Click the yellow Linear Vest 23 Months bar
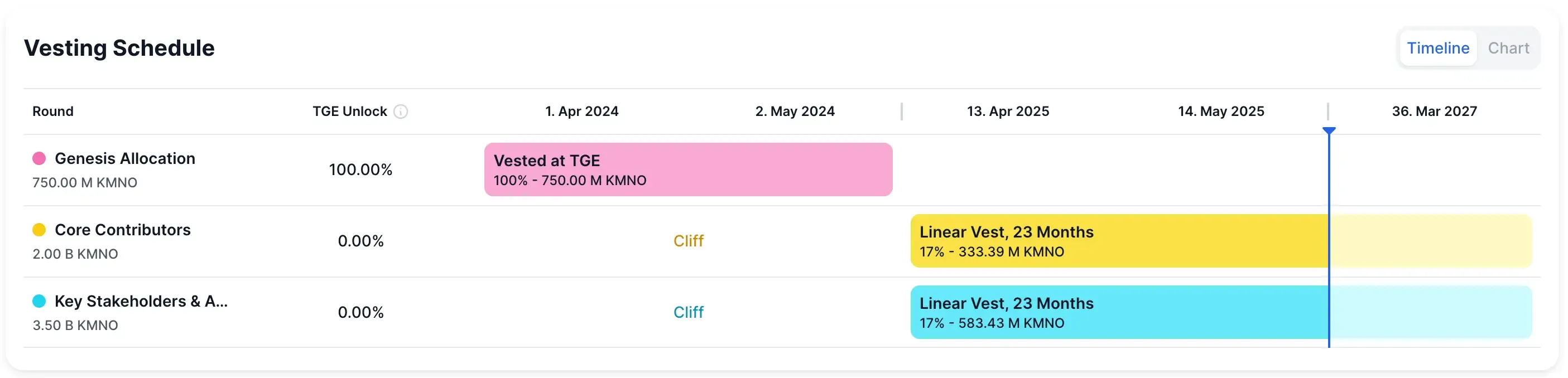This screenshot has height=378, width=1568. point(1119,241)
